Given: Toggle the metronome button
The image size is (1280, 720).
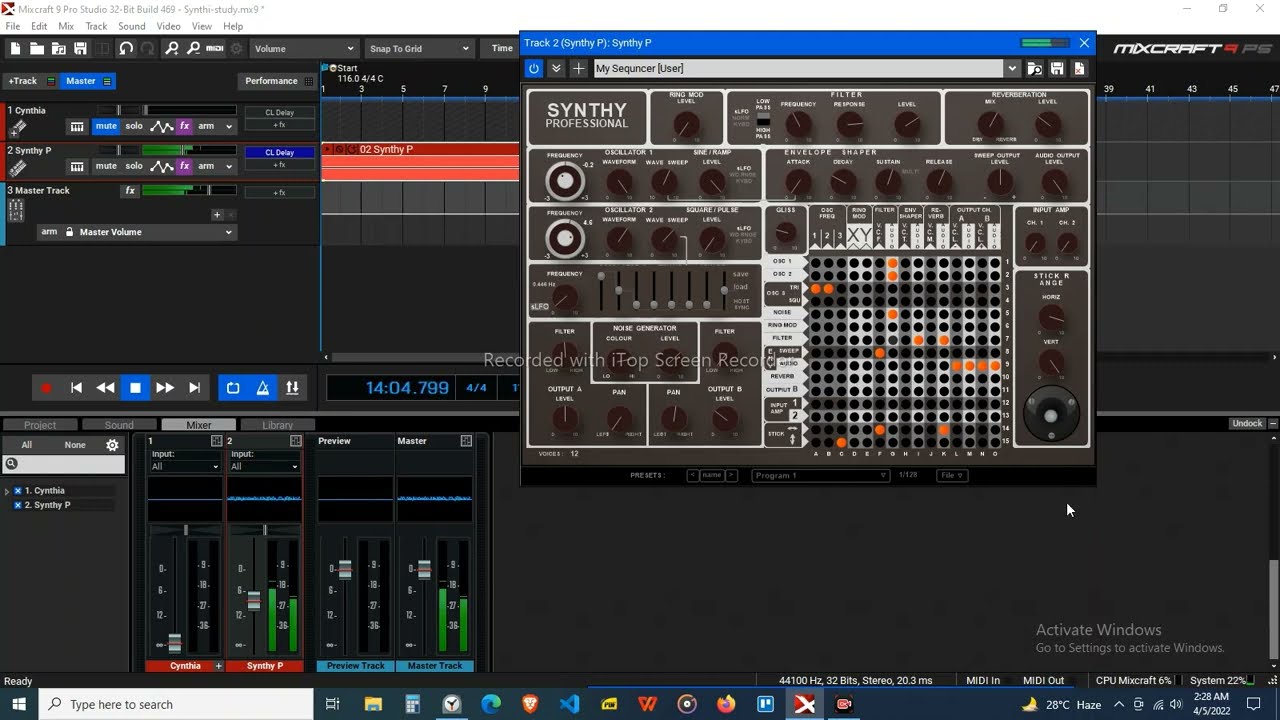Looking at the screenshot, I should click(263, 388).
